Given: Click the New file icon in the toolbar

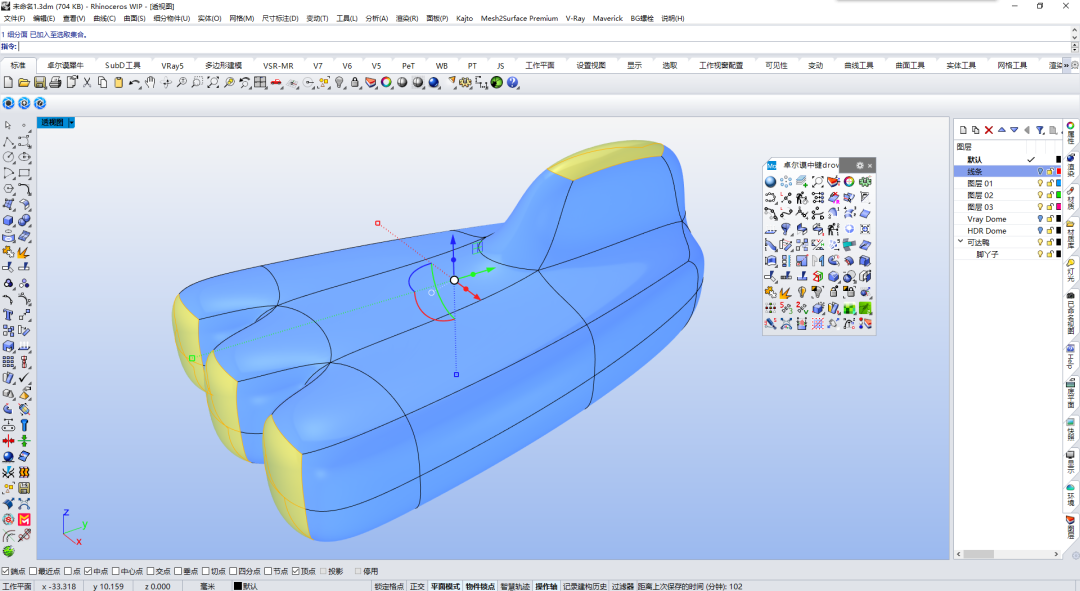Looking at the screenshot, I should coord(8,83).
